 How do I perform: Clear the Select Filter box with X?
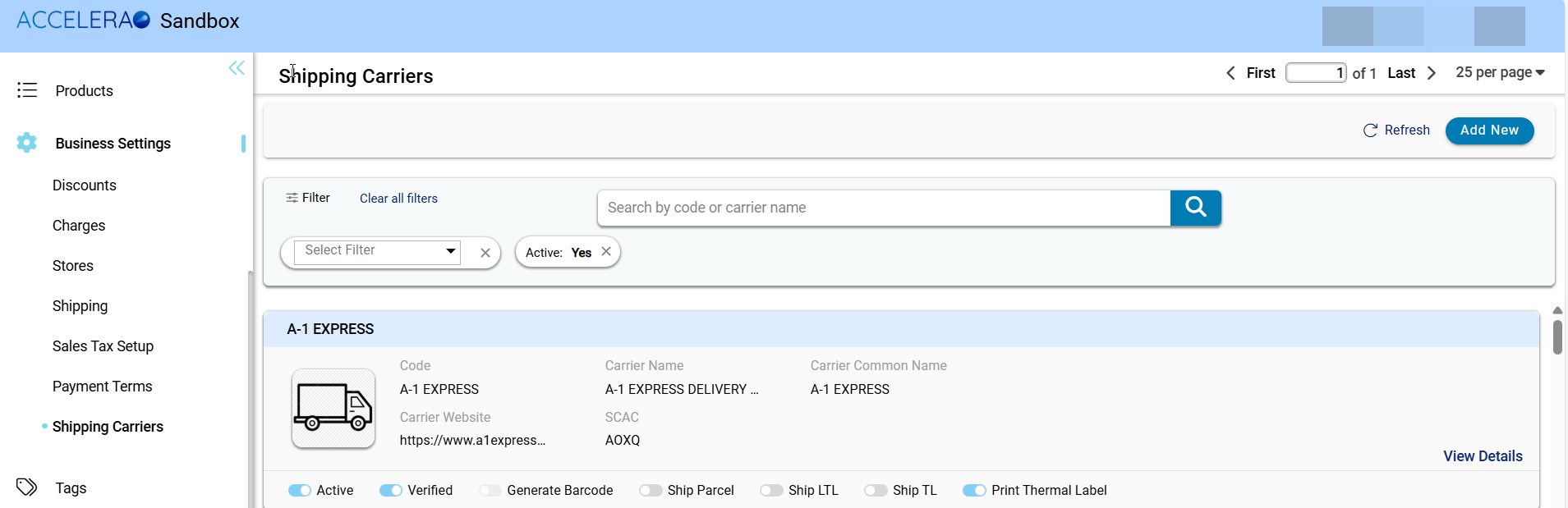485,253
